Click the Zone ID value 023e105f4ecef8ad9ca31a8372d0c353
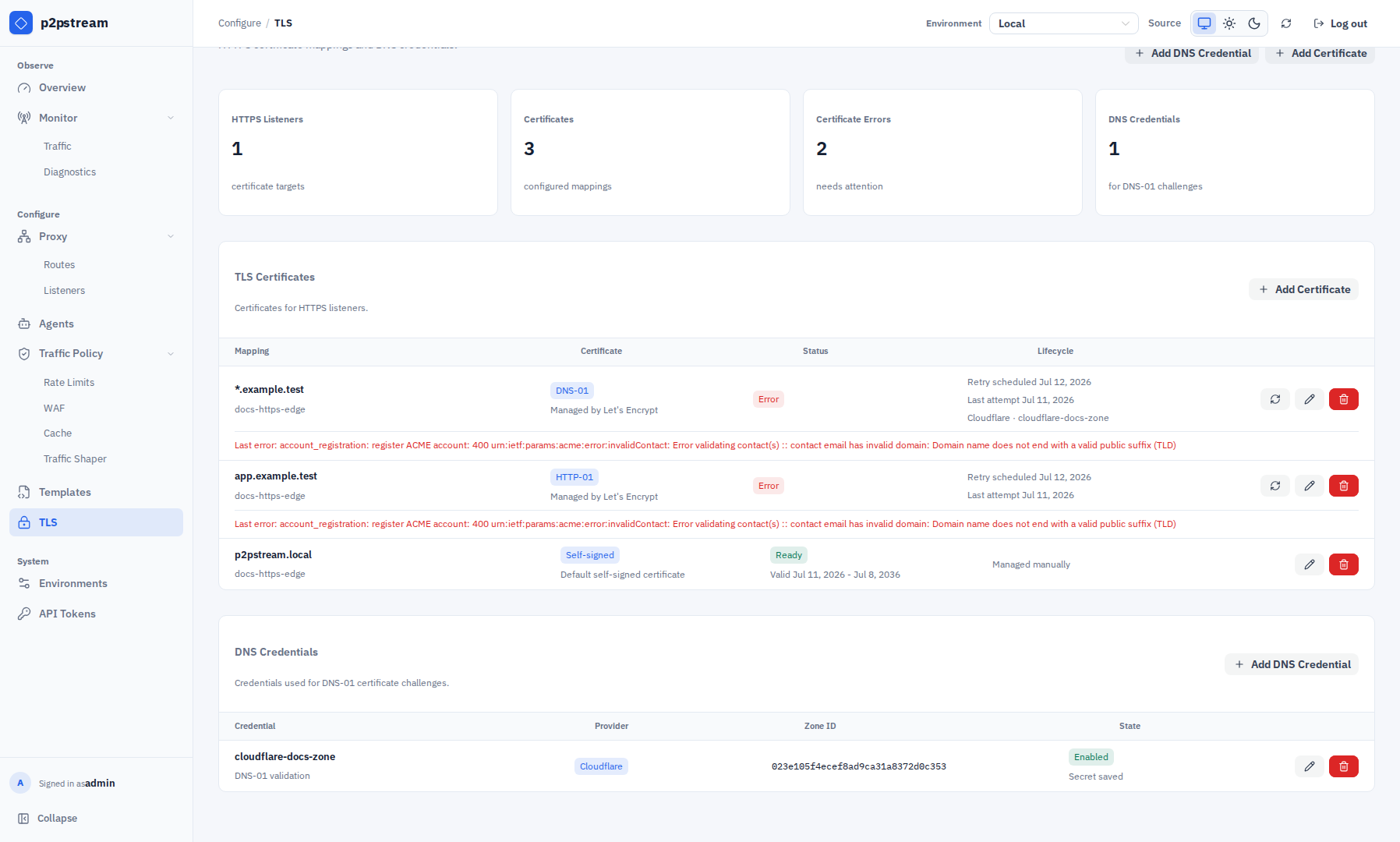 [x=859, y=766]
